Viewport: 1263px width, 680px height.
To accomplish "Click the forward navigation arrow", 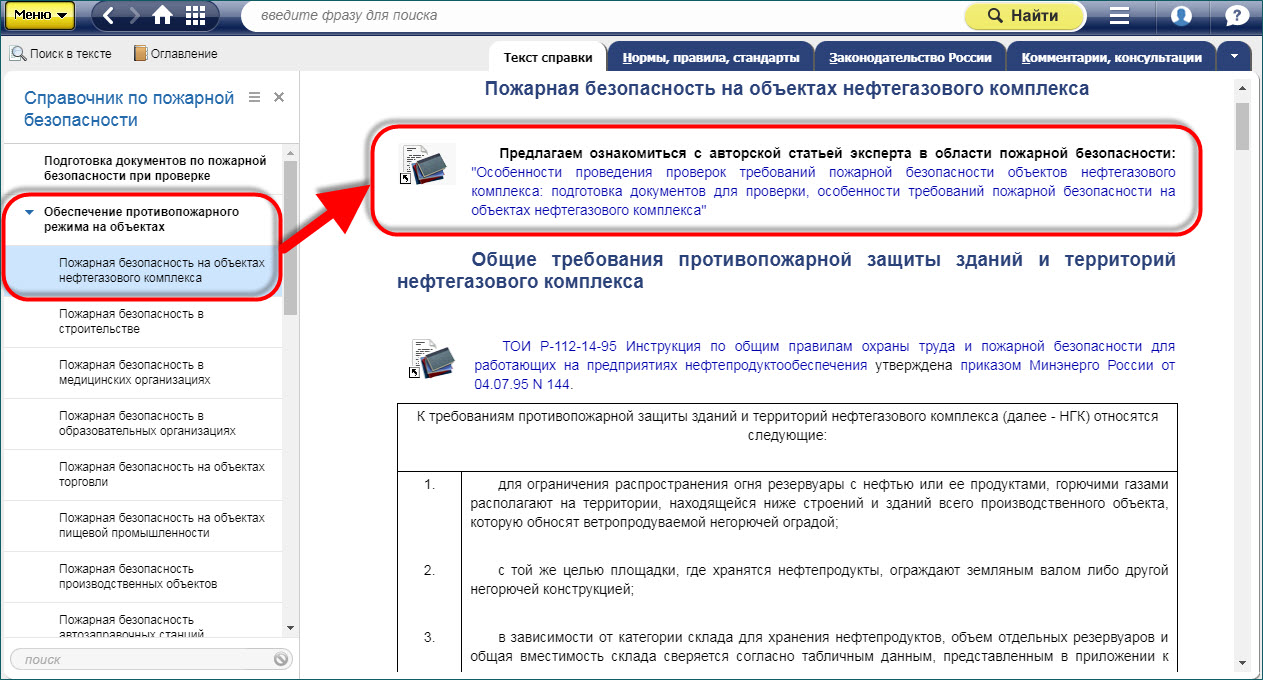I will pos(135,16).
